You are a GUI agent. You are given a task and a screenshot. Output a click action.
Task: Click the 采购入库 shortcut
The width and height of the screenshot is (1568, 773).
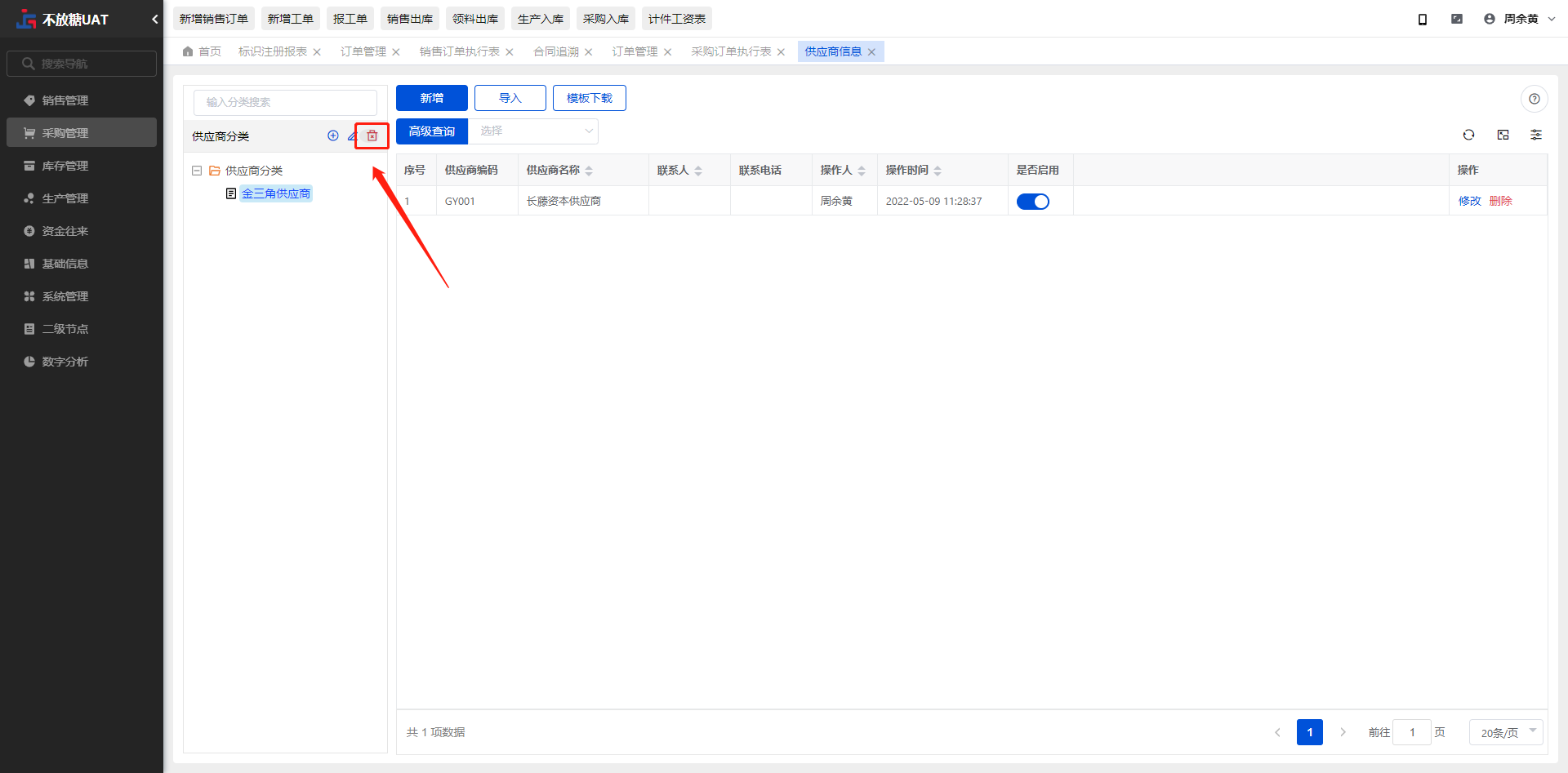pyautogui.click(x=606, y=19)
